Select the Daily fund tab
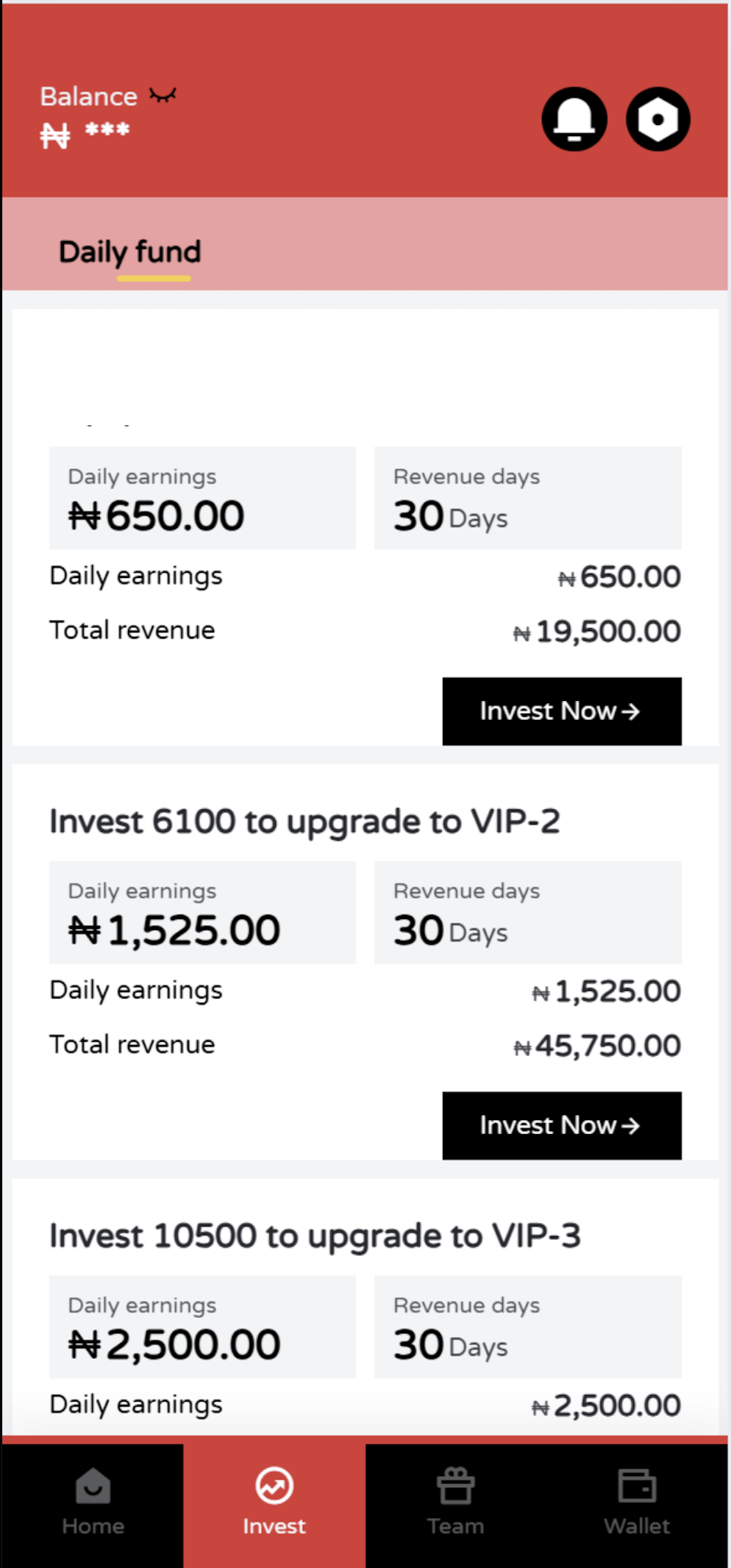The width and height of the screenshot is (731, 1568). pos(130,252)
